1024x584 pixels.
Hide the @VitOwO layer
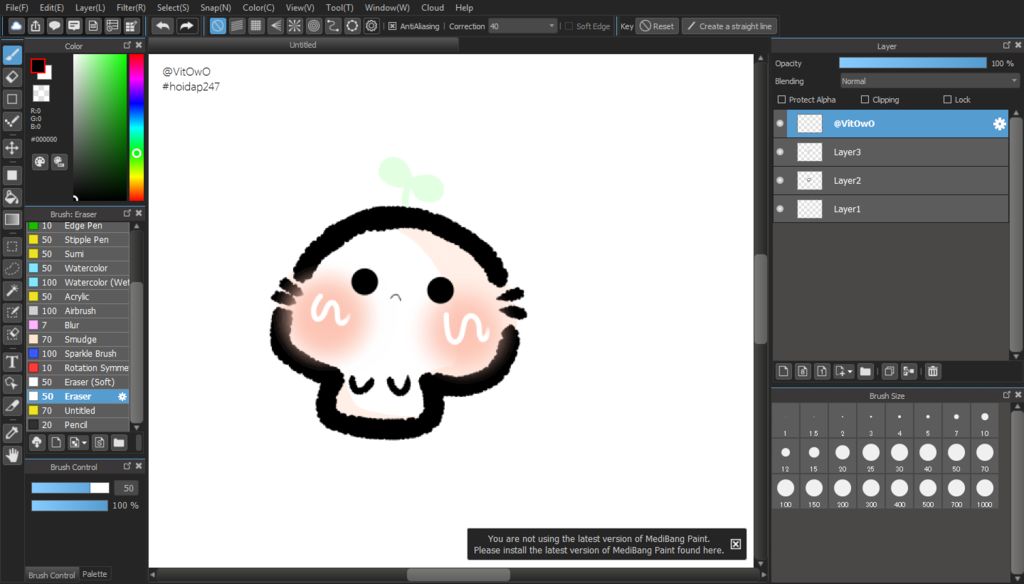pos(780,123)
